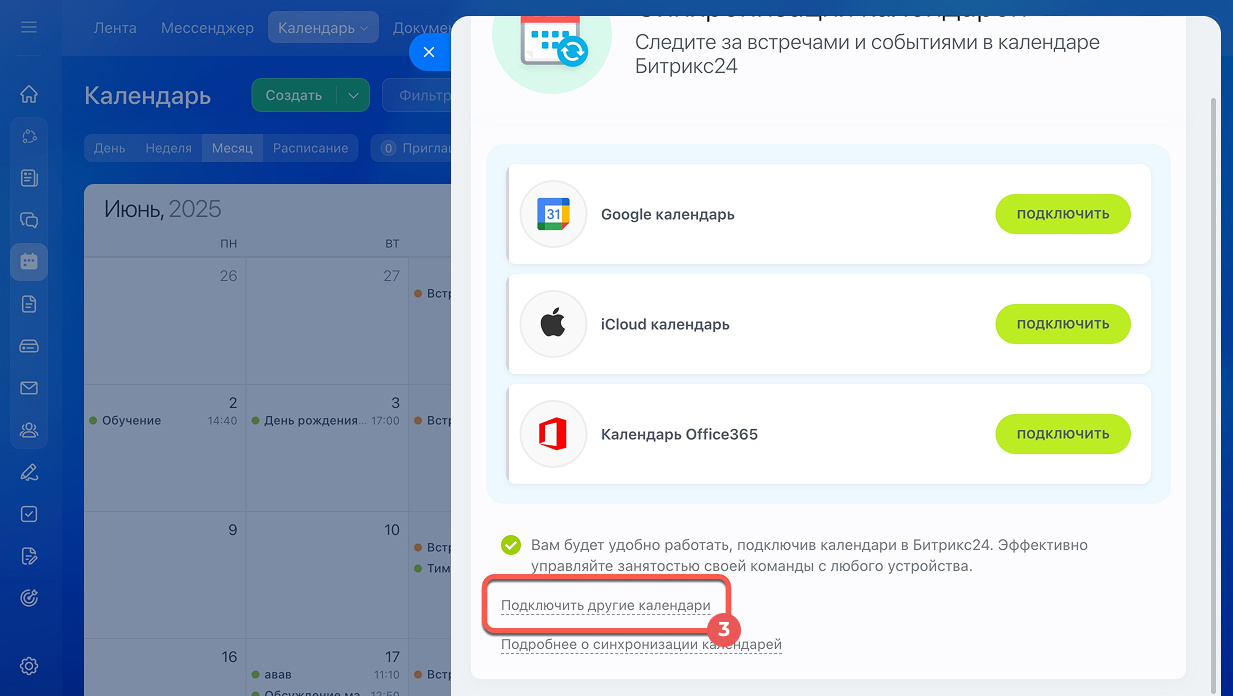Open the target goal icon in sidebar
Image resolution: width=1233 pixels, height=696 pixels.
click(x=29, y=598)
